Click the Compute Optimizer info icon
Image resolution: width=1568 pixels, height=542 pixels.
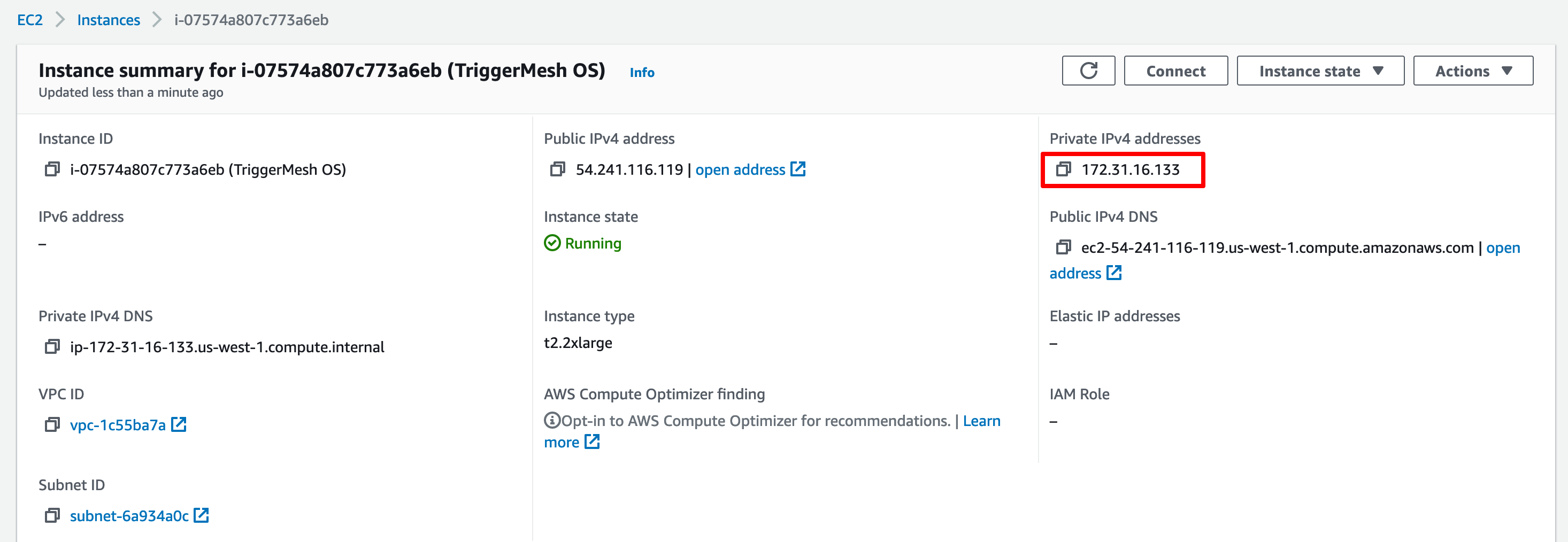pyautogui.click(x=552, y=420)
